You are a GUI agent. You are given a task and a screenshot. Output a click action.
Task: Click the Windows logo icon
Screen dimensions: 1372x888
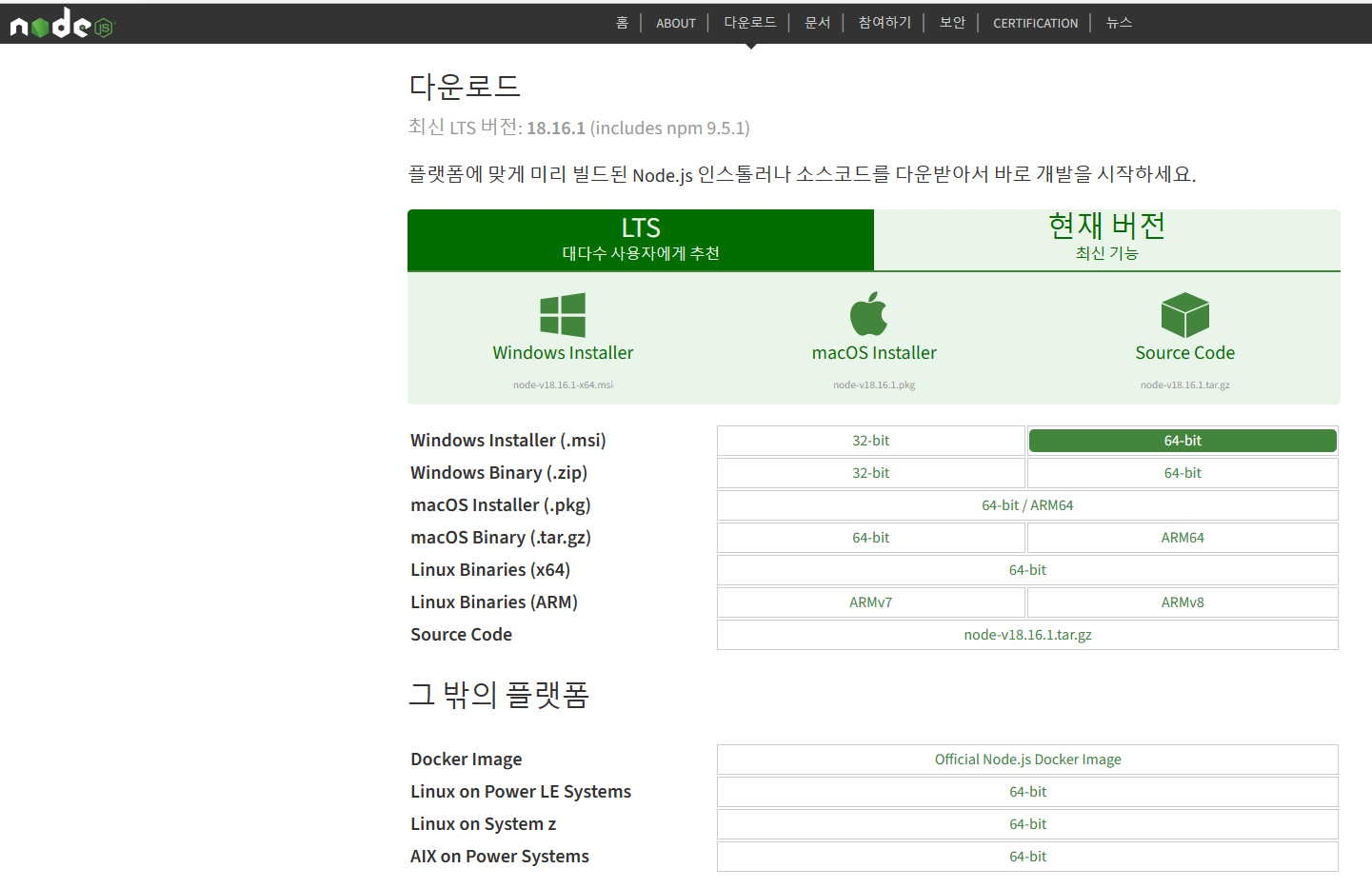tap(563, 315)
